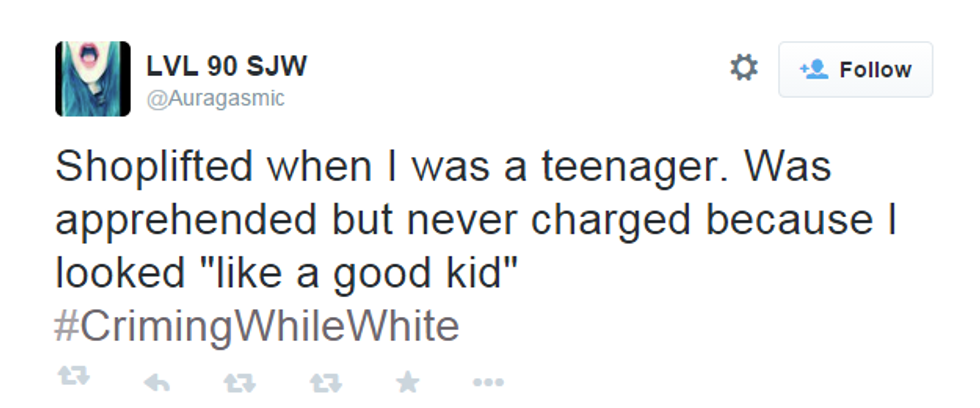Click the add-person icon in Follow button
The height and width of the screenshot is (408, 980).
[814, 69]
